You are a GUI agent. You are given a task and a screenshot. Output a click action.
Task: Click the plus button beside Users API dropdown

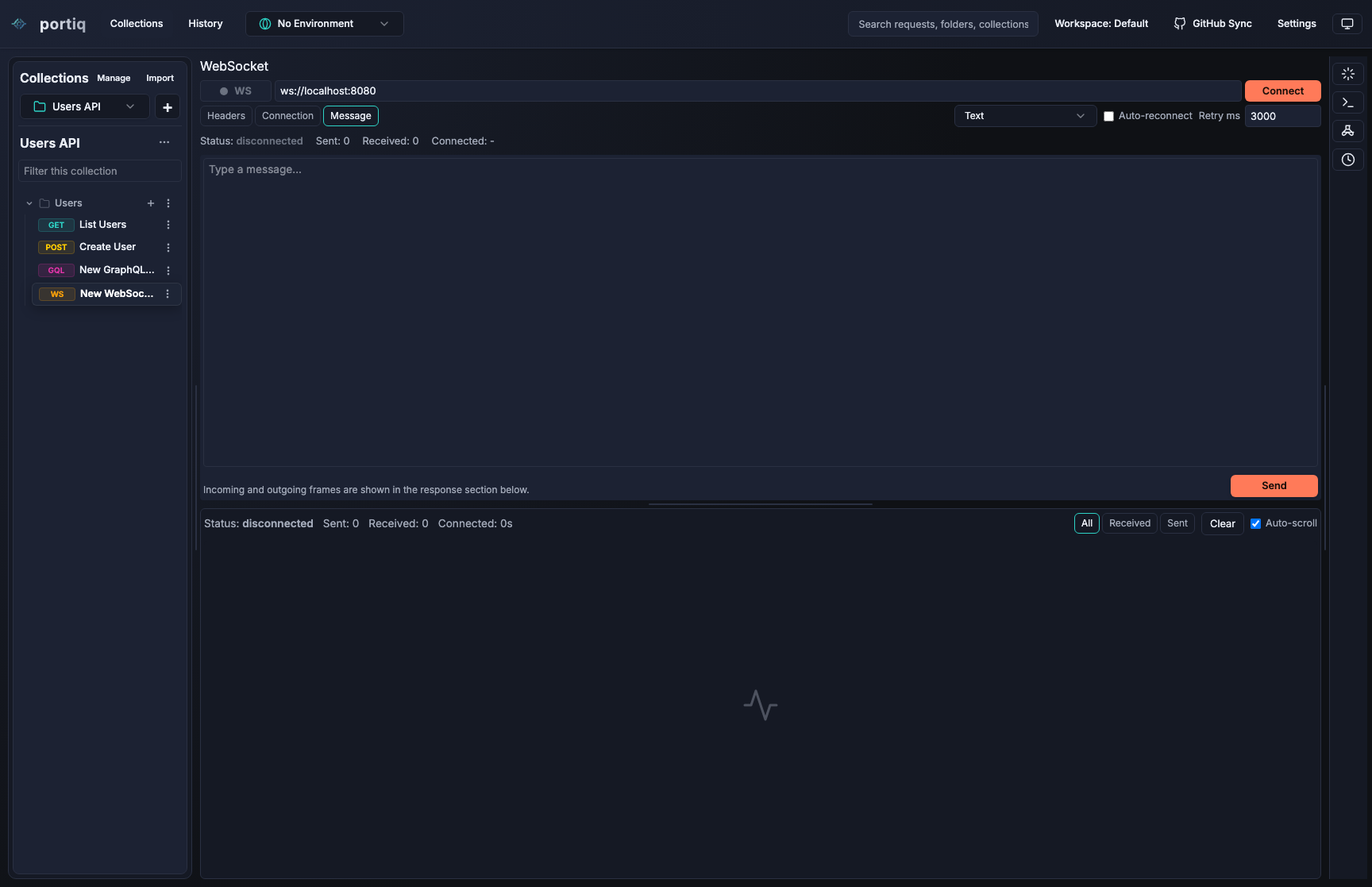(x=168, y=107)
